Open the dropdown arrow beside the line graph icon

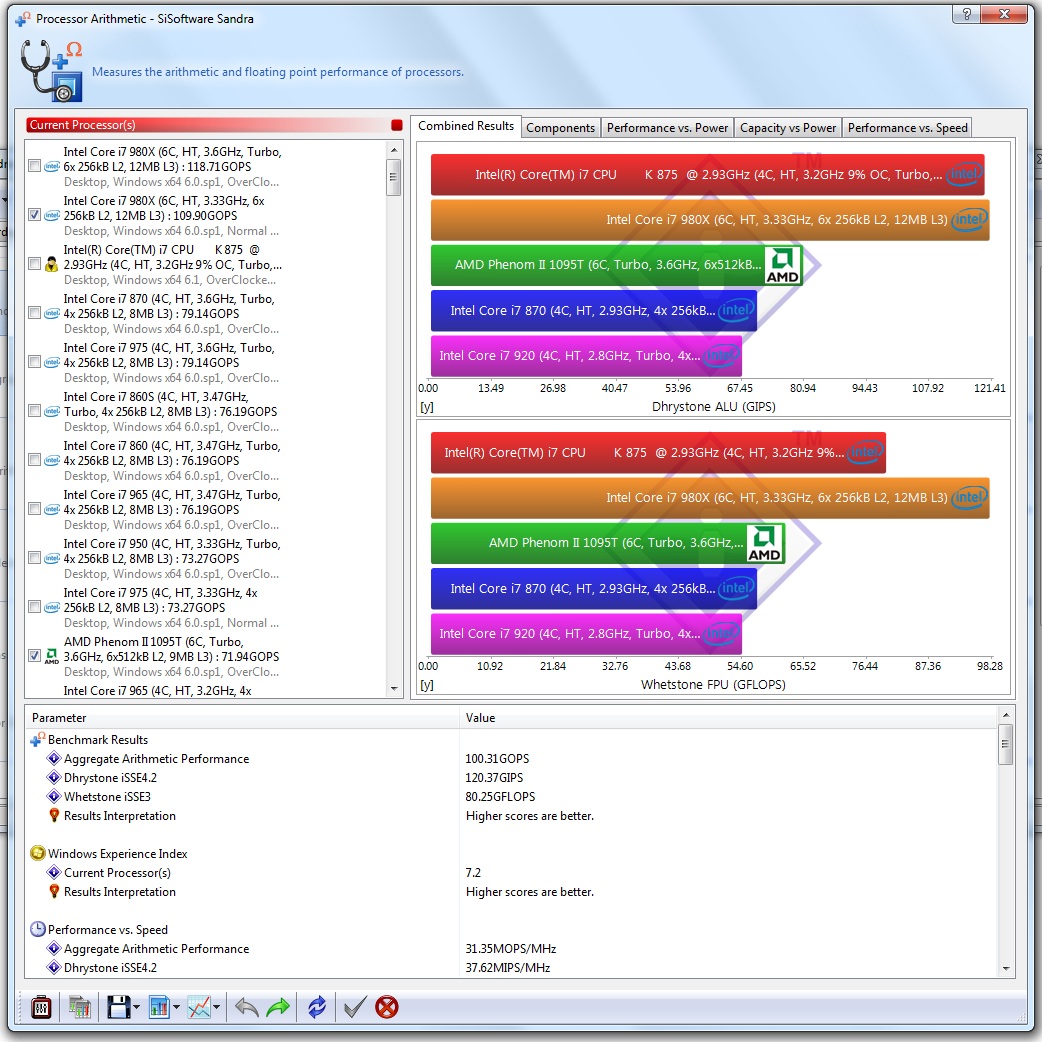(x=217, y=1008)
